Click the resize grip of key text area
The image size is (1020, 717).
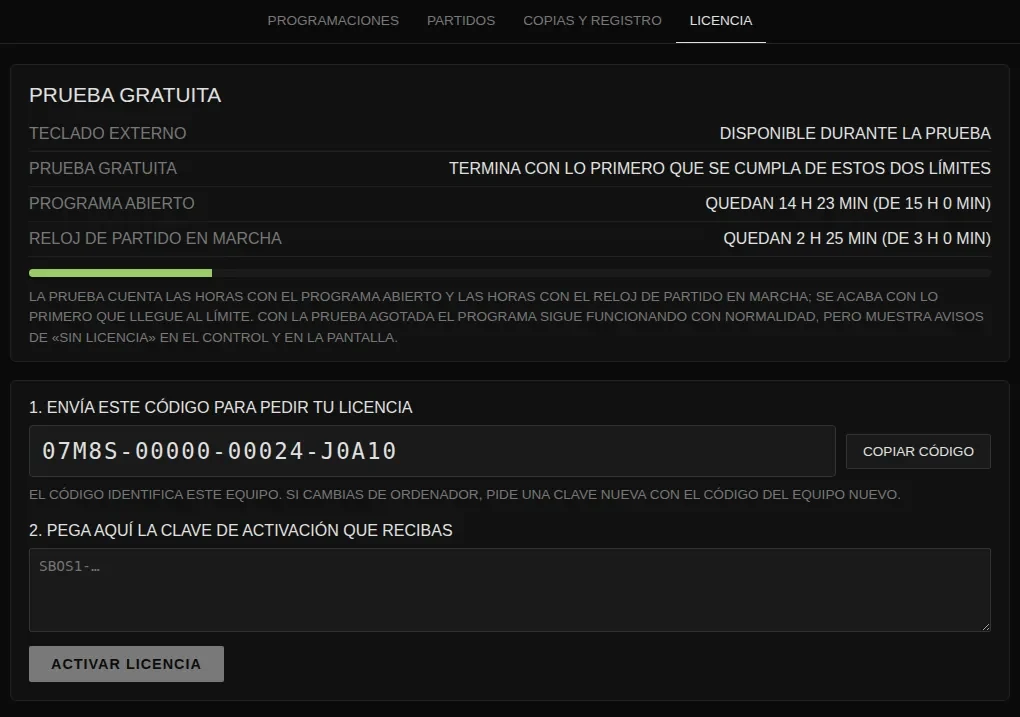986,626
